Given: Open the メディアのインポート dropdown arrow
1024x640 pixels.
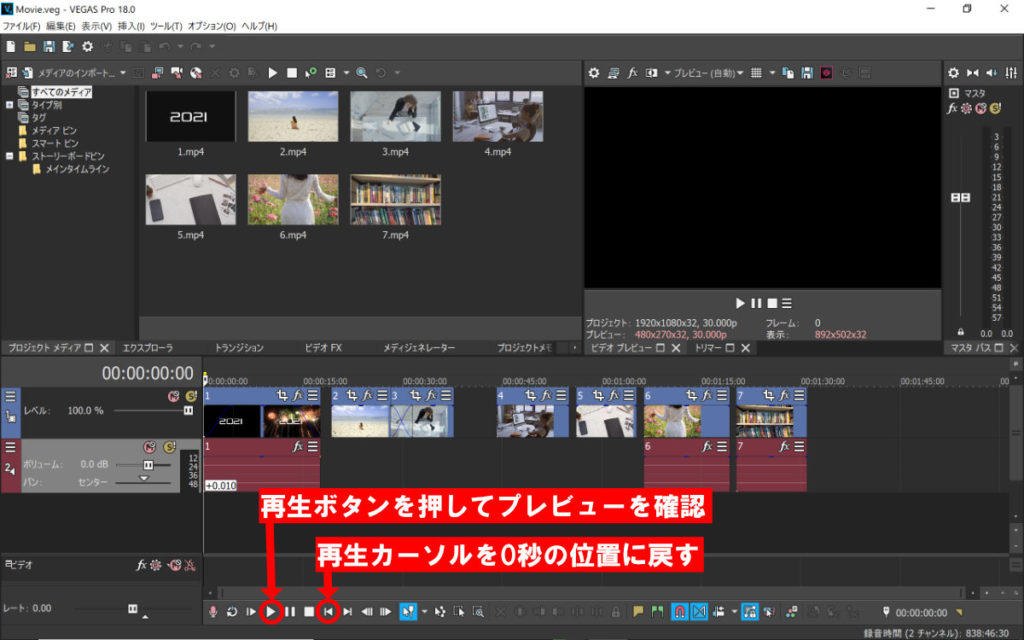Looking at the screenshot, I should [123, 73].
